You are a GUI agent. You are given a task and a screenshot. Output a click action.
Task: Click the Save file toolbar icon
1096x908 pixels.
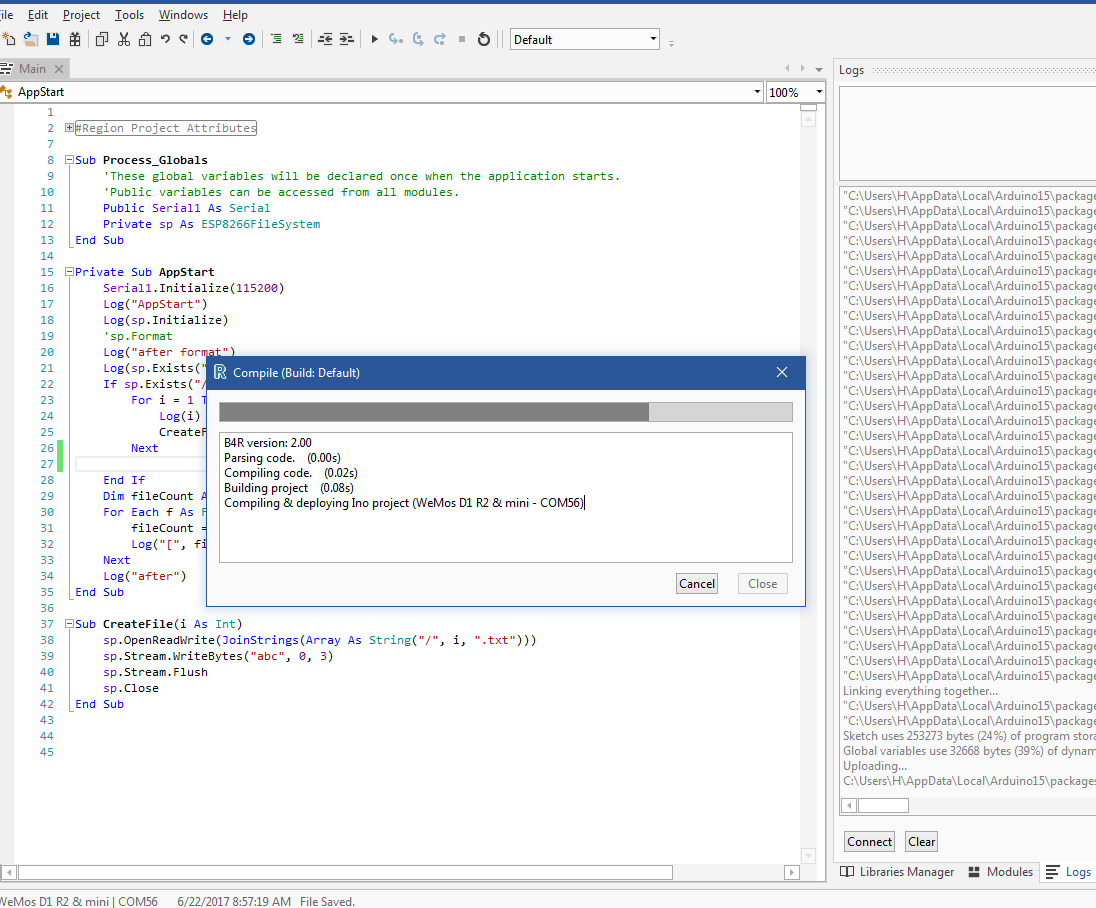(53, 39)
